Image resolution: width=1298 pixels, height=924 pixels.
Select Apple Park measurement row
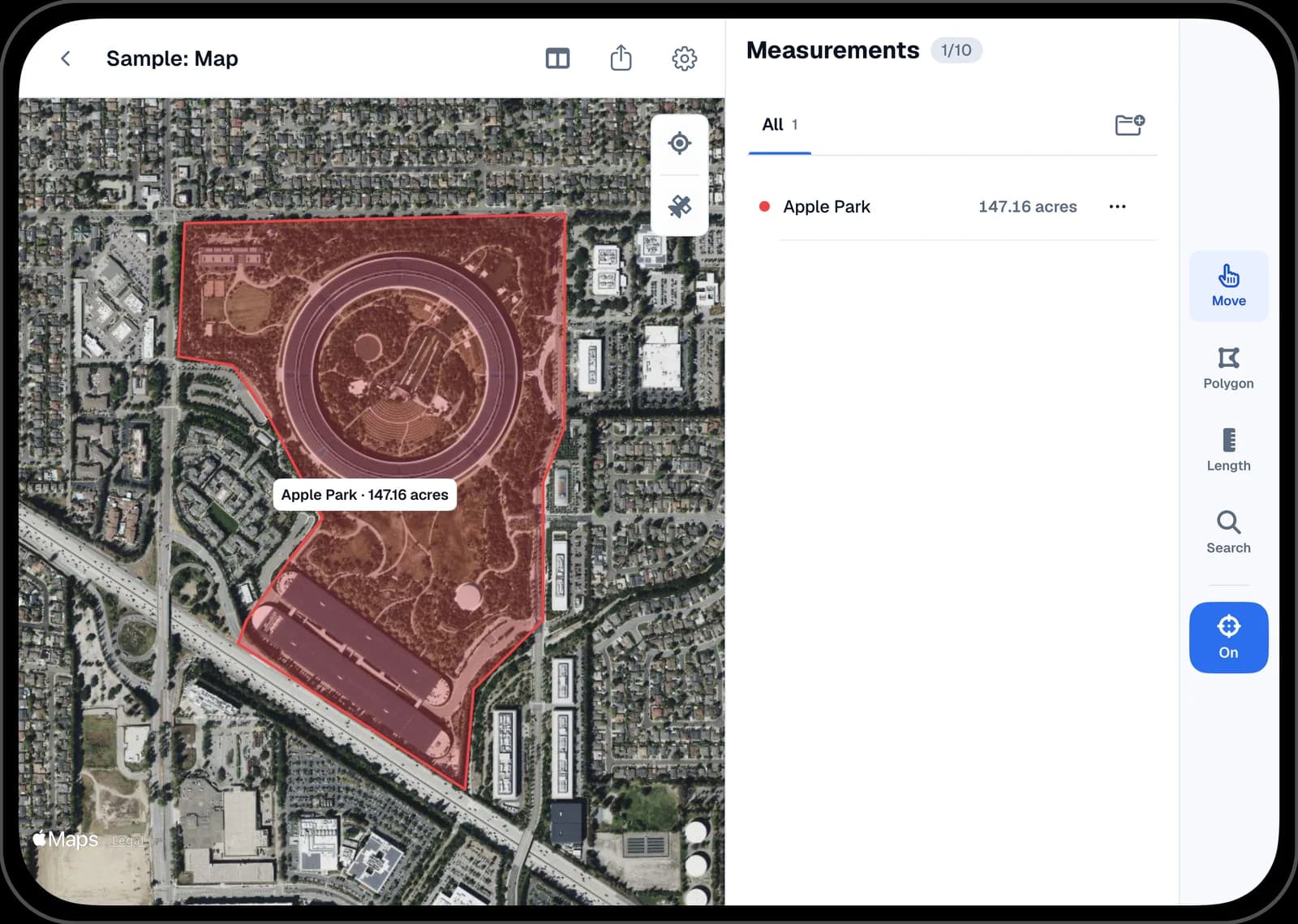[953, 207]
